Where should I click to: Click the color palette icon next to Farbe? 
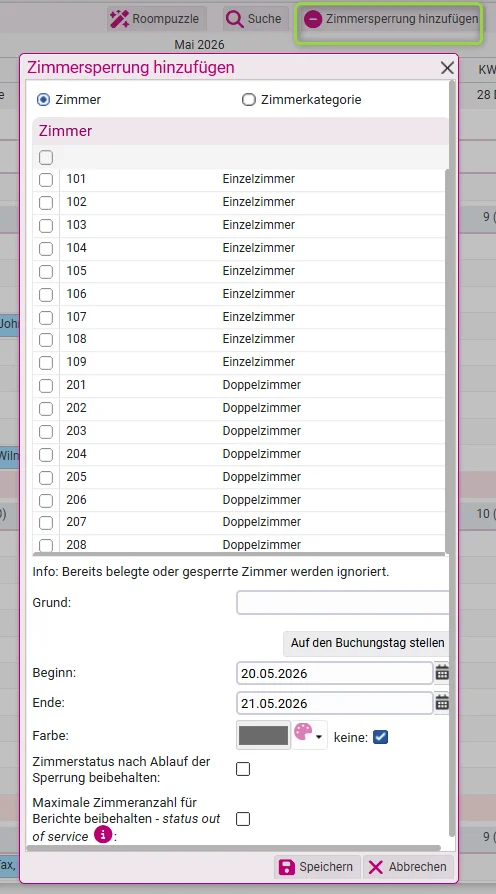point(303,732)
